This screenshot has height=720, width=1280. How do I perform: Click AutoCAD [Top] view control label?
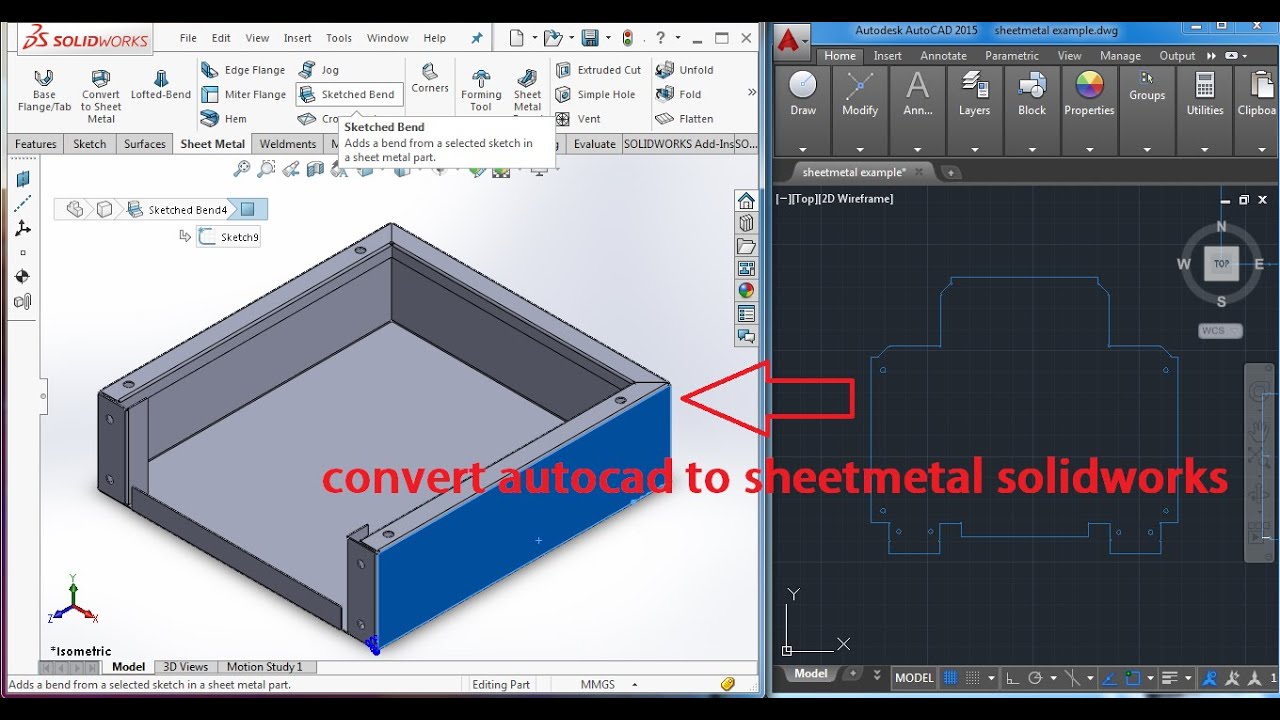[x=805, y=199]
